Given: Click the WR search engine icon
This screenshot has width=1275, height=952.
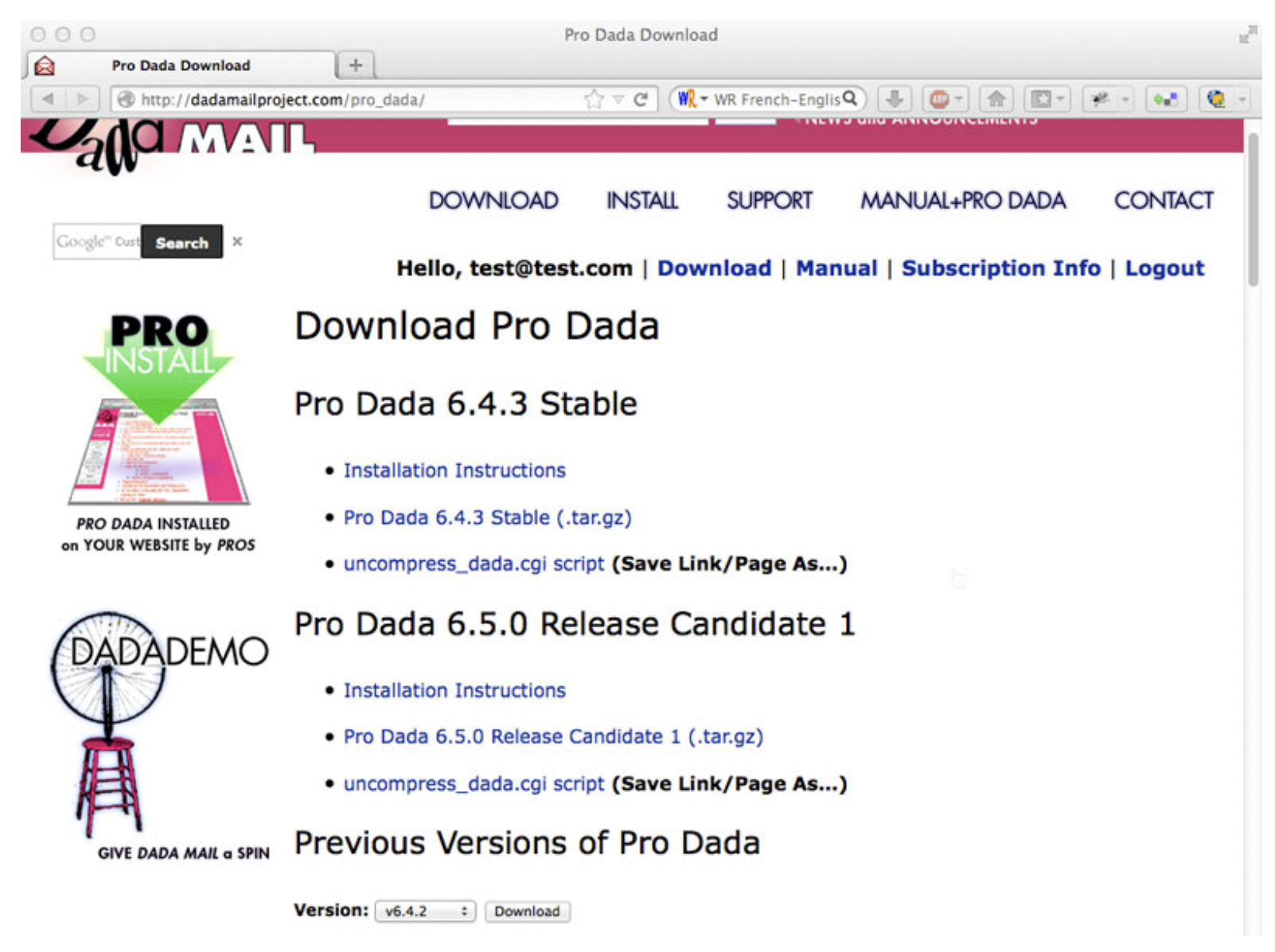Looking at the screenshot, I should 685,99.
